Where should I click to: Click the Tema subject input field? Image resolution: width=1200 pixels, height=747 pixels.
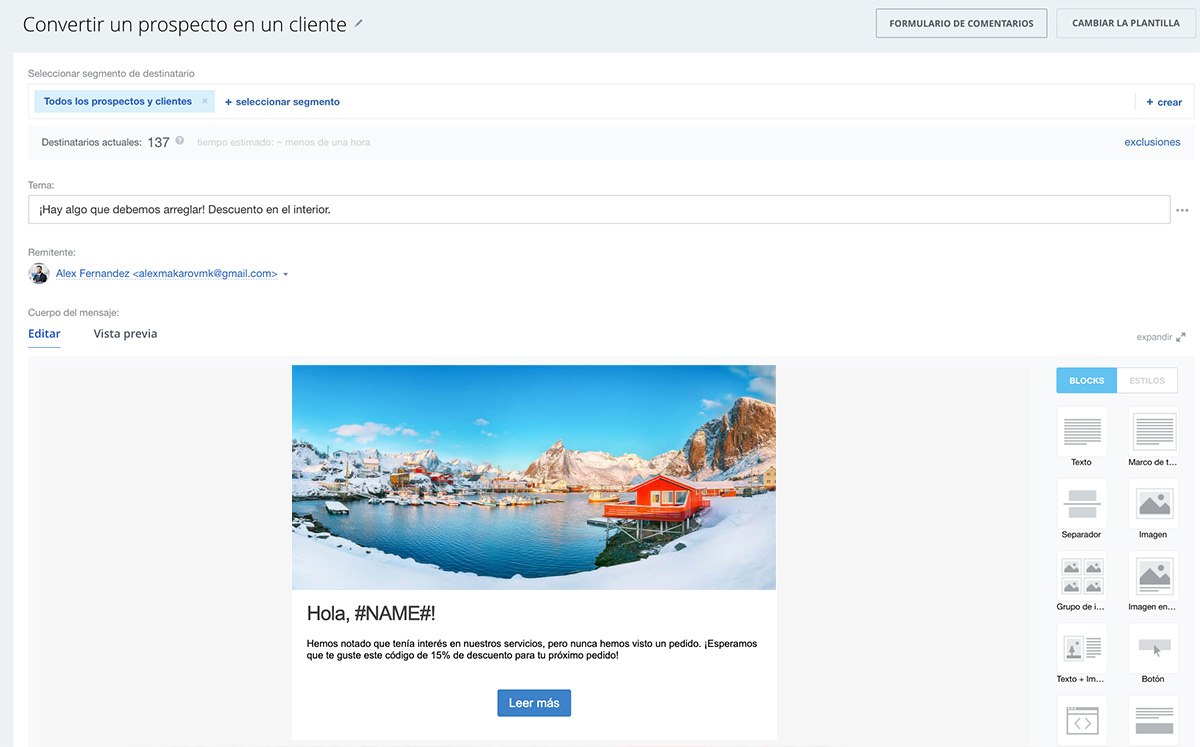[x=598, y=210]
